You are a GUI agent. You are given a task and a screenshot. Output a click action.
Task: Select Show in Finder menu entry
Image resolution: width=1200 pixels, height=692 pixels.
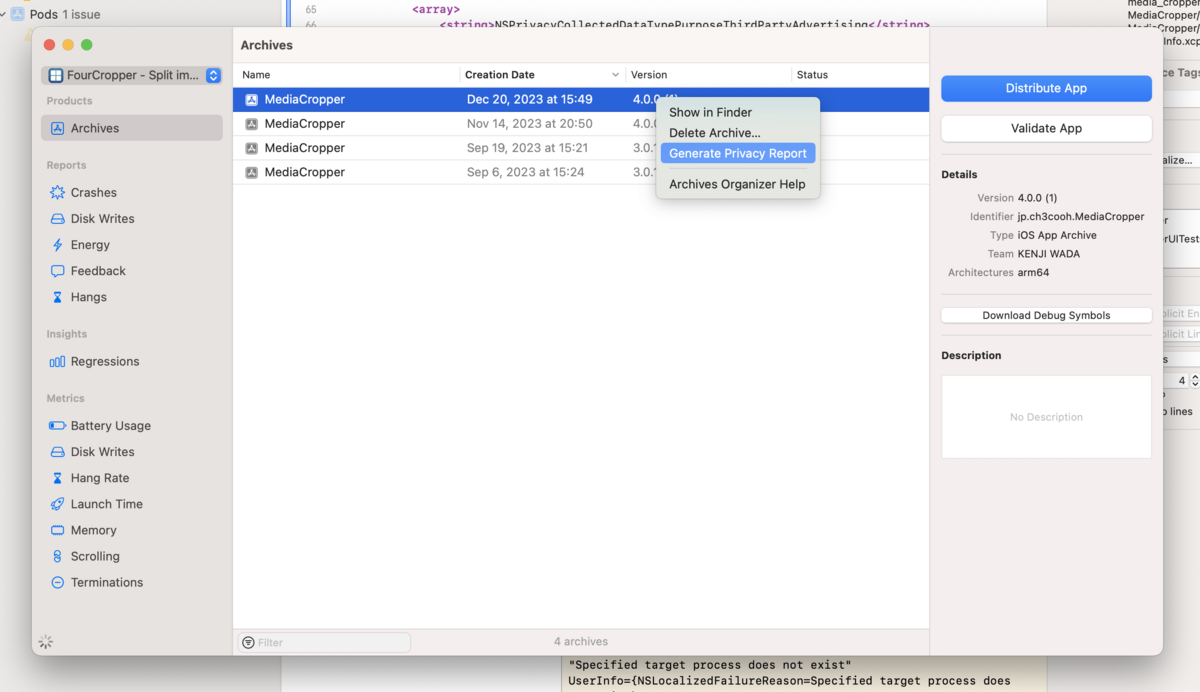(x=710, y=113)
